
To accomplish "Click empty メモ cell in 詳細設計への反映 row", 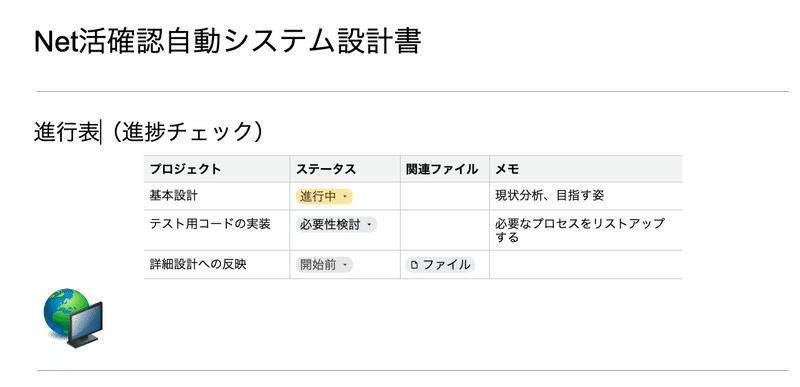I will tap(586, 265).
